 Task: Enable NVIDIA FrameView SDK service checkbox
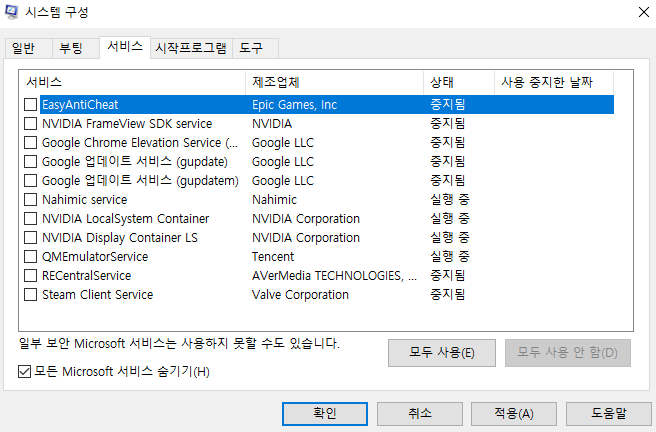click(31, 123)
